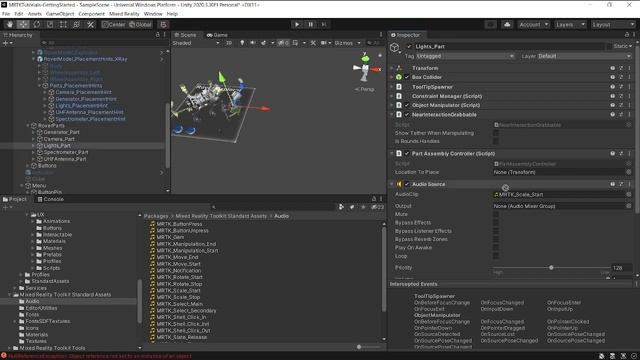Select the Rotate tool in toolbar
Viewport: 640px width, 360px height.
tap(37, 24)
